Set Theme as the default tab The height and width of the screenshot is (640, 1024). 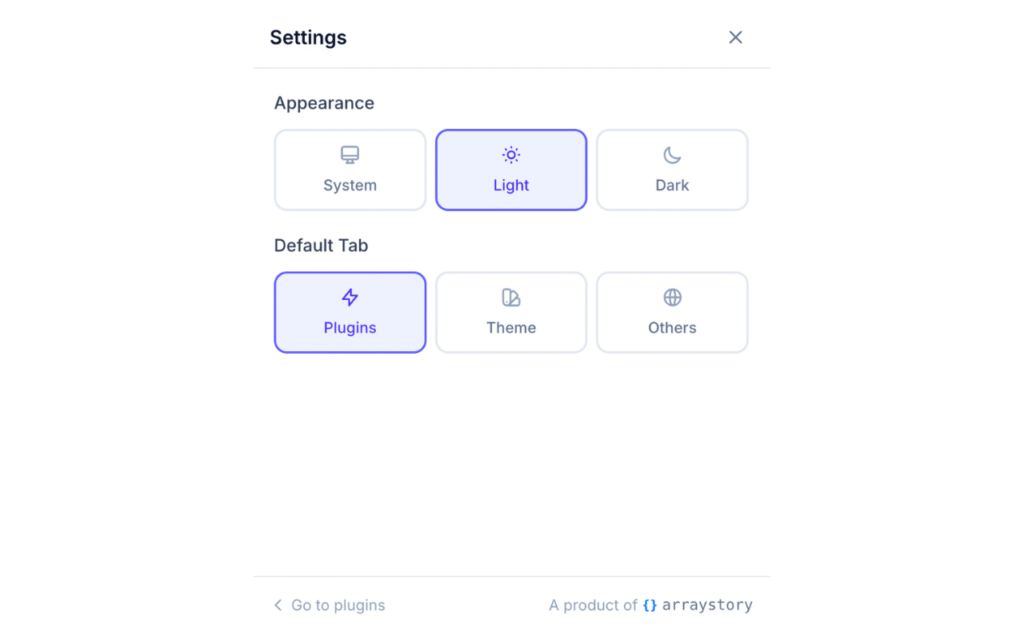511,312
